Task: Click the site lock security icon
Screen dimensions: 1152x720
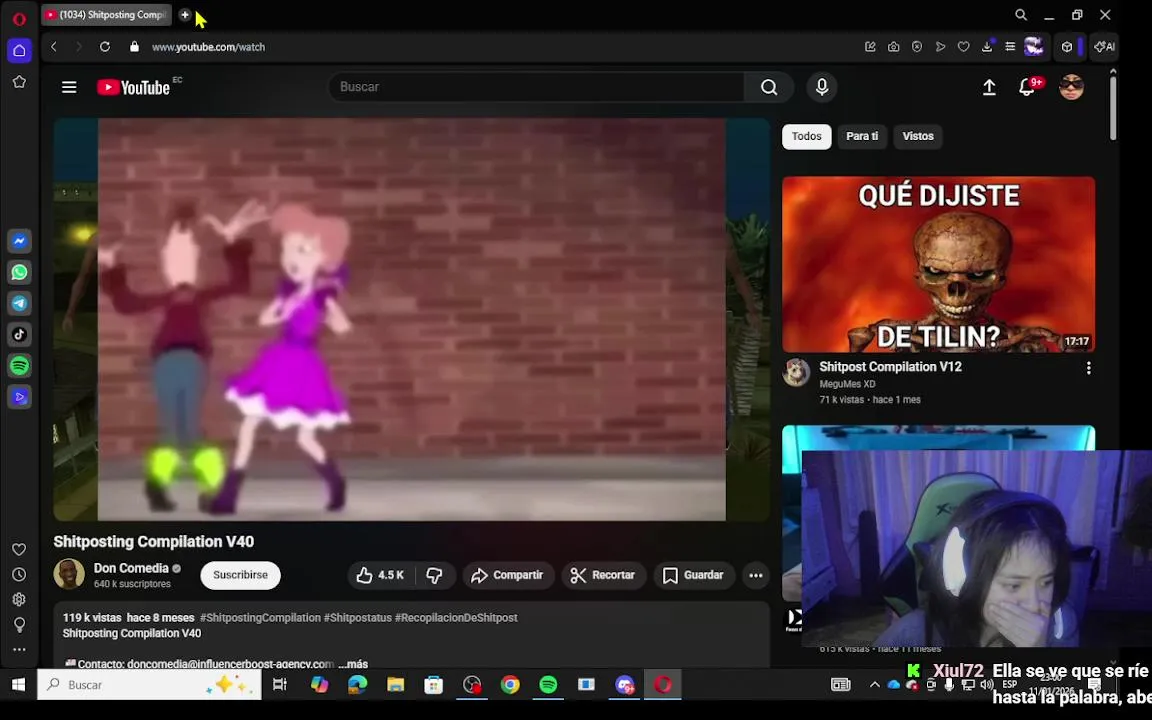Action: pyautogui.click(x=134, y=46)
